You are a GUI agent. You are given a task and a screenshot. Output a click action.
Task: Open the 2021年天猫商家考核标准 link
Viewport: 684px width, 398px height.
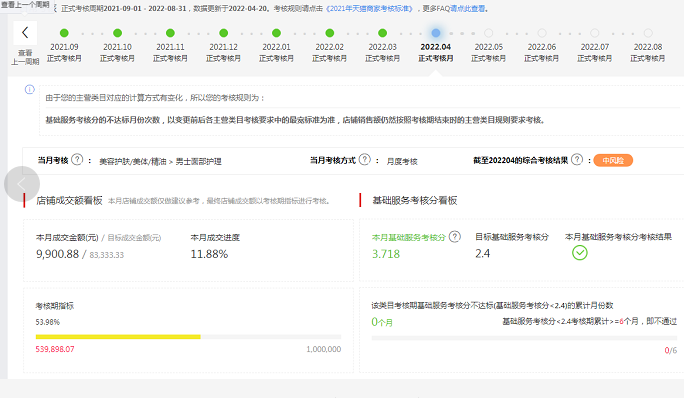tap(369, 9)
